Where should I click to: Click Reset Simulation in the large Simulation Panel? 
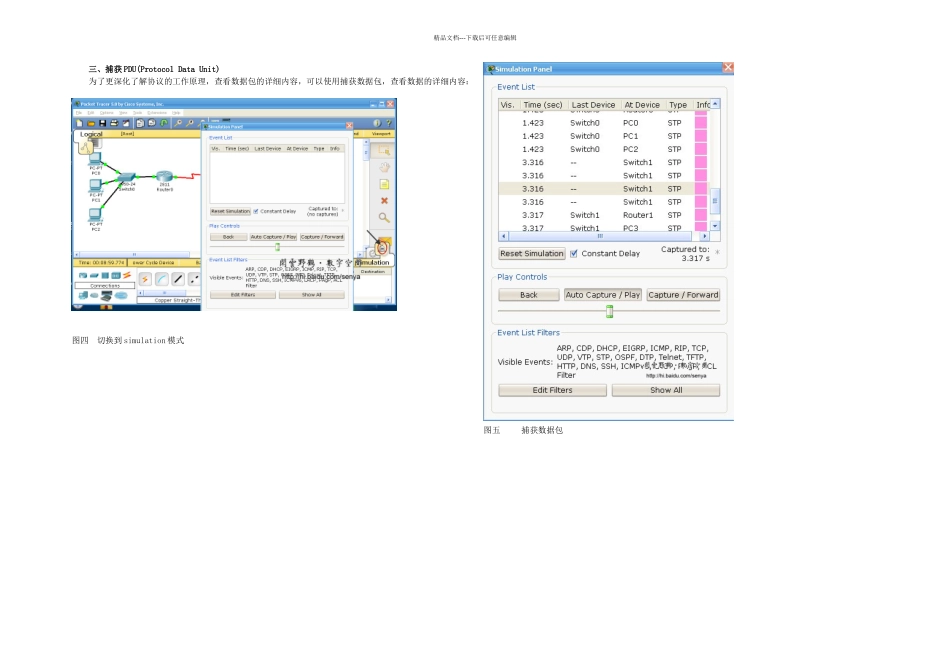coord(531,253)
